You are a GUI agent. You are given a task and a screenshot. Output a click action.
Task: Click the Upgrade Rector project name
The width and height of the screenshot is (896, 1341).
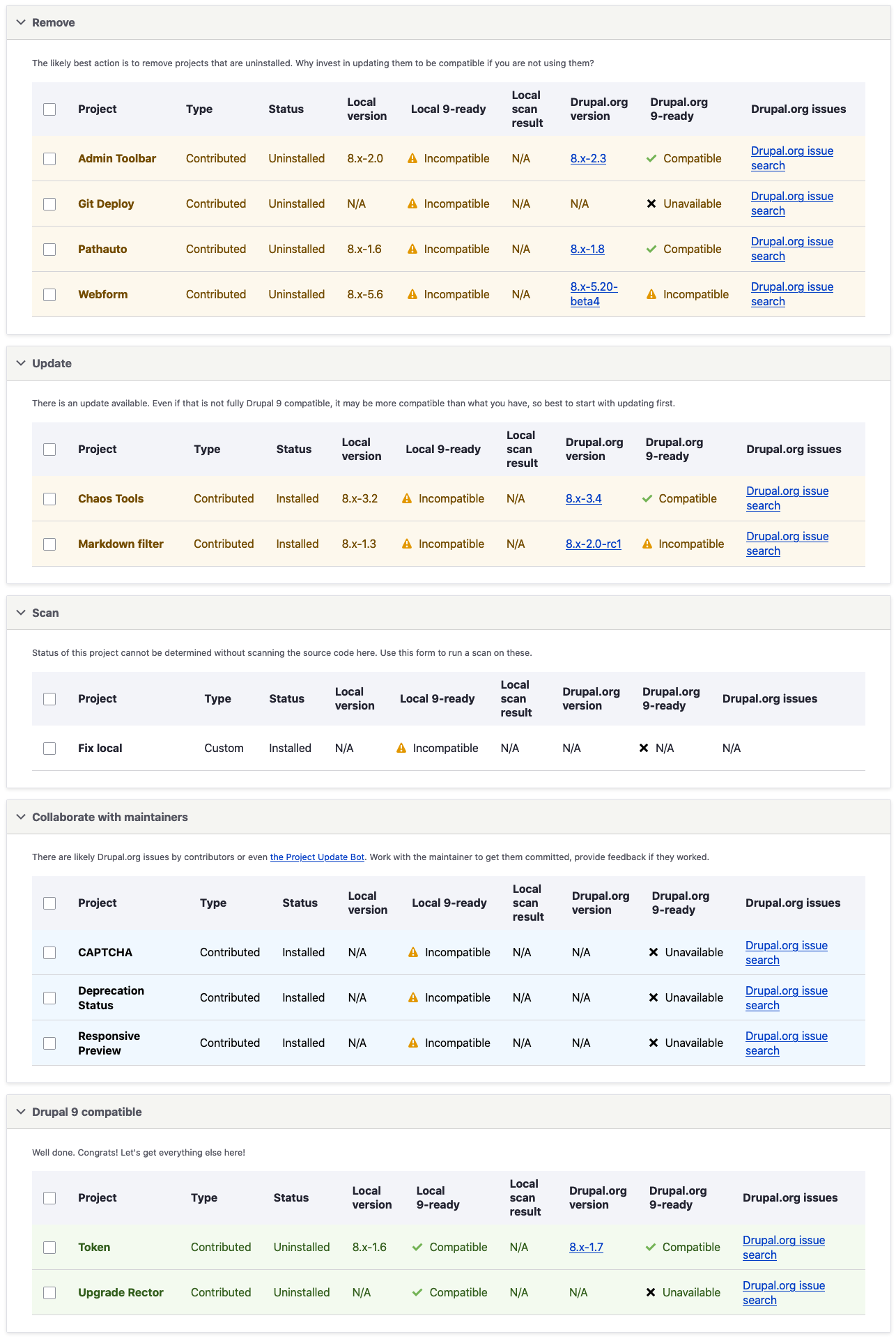(x=121, y=1292)
